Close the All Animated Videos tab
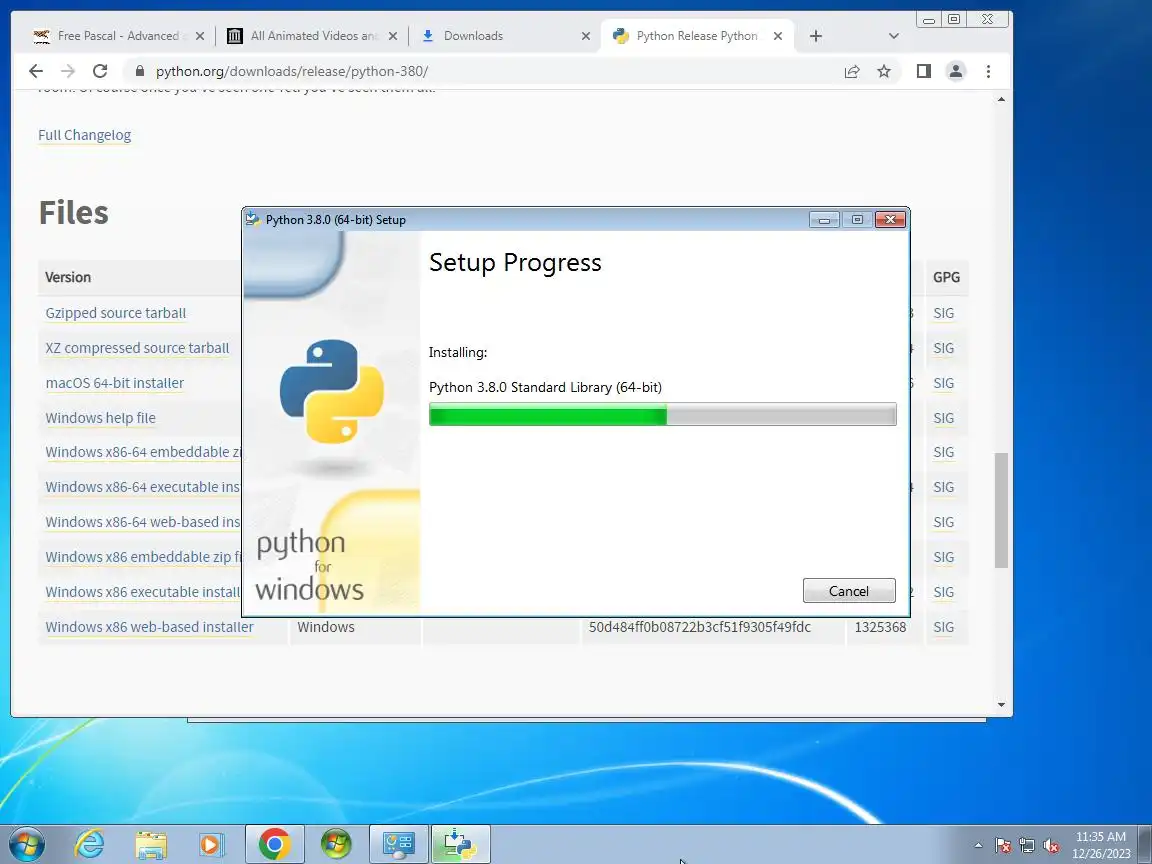1152x864 pixels. point(393,36)
